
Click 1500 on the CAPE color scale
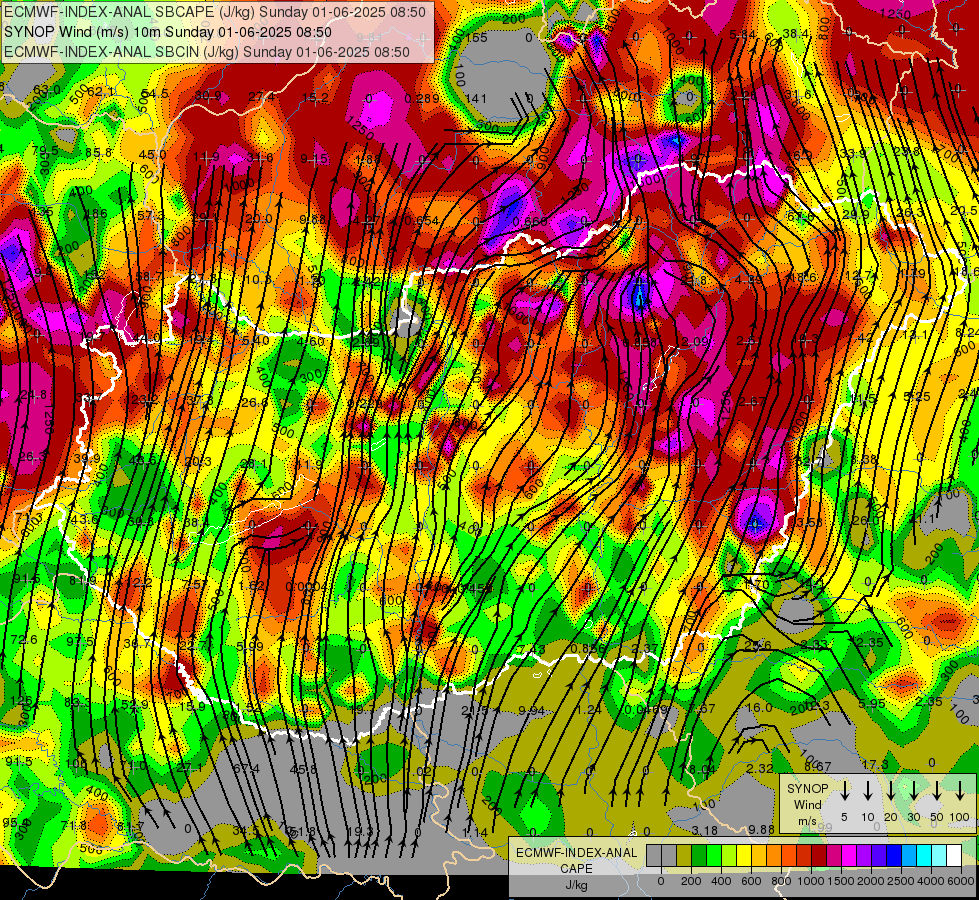pyautogui.click(x=841, y=881)
